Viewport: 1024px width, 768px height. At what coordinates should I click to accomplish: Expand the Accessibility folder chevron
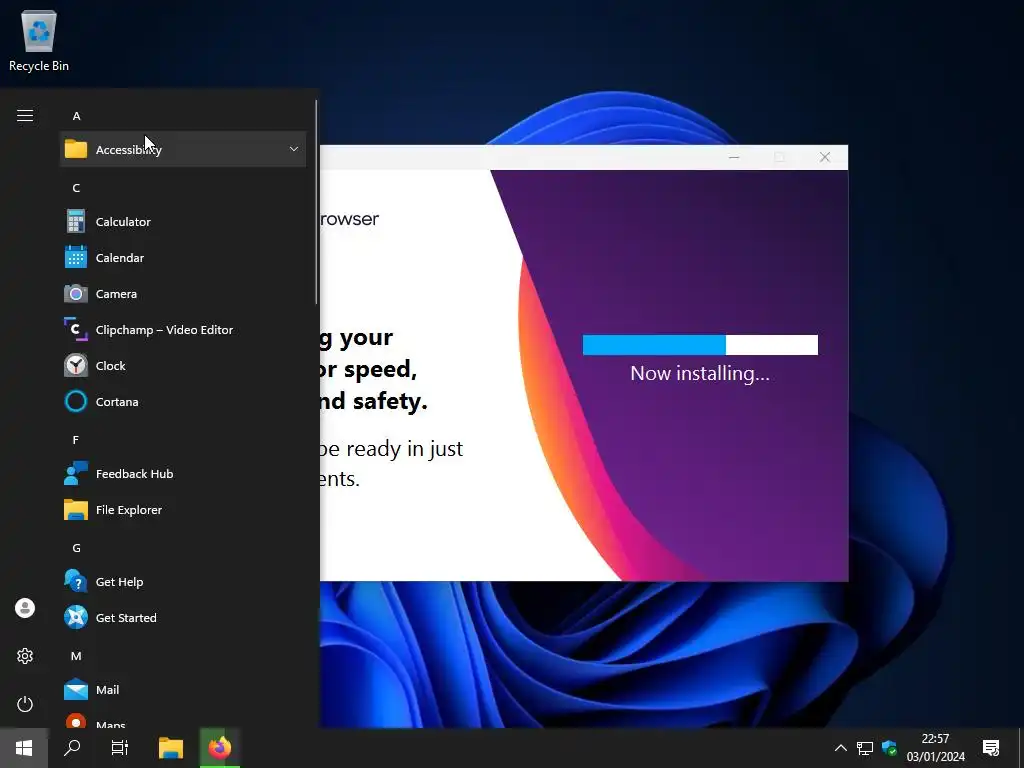point(294,149)
